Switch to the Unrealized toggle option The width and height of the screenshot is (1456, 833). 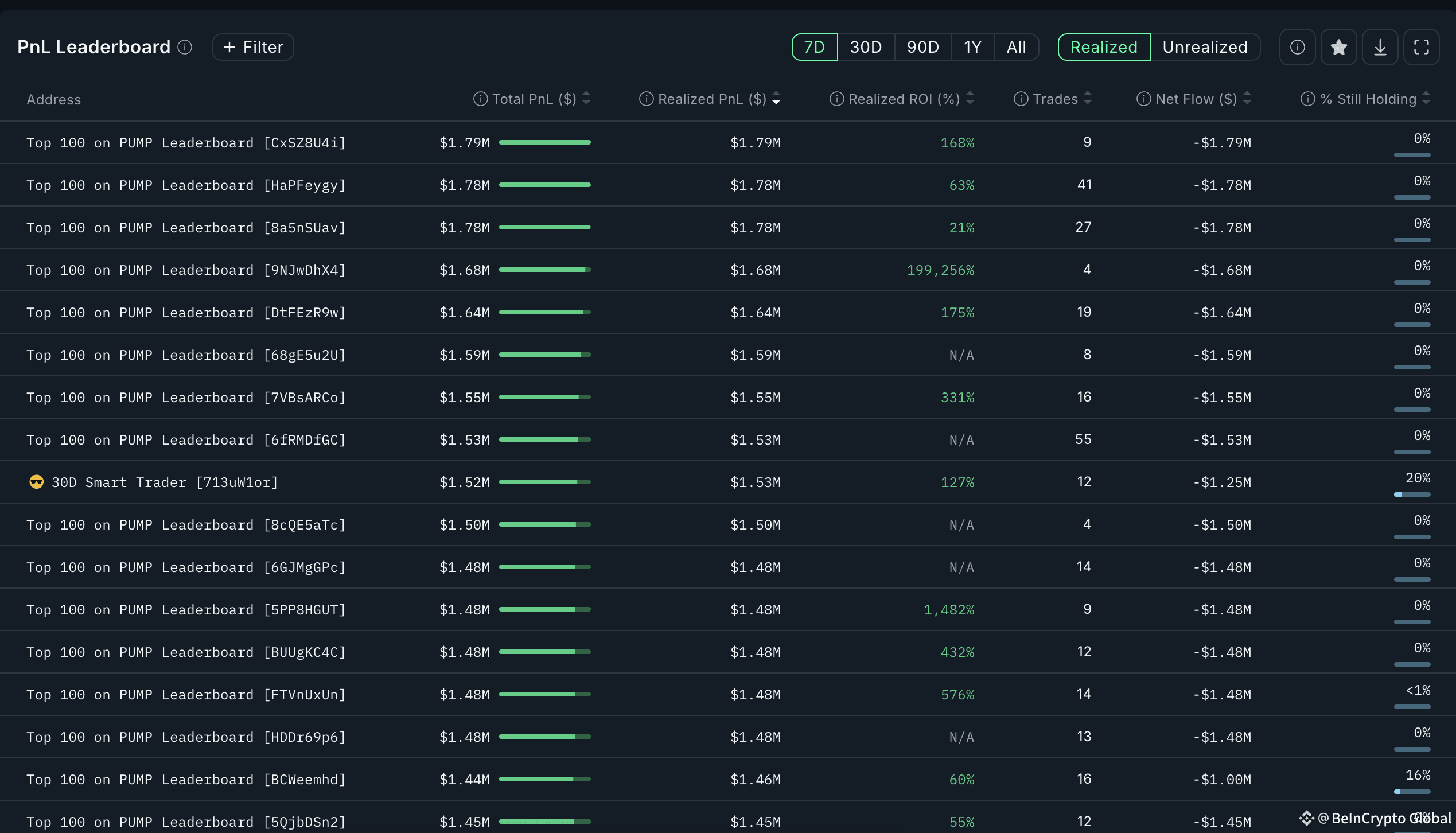[x=1205, y=47]
